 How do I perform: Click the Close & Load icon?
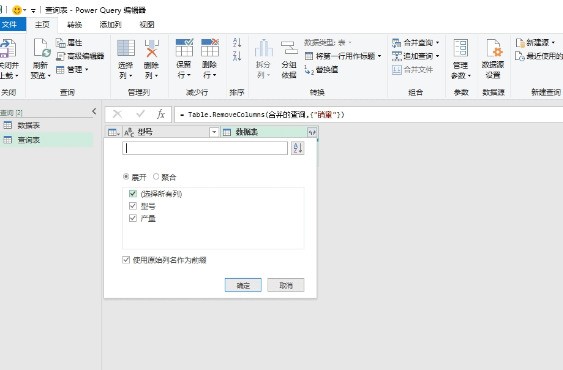pos(9,49)
